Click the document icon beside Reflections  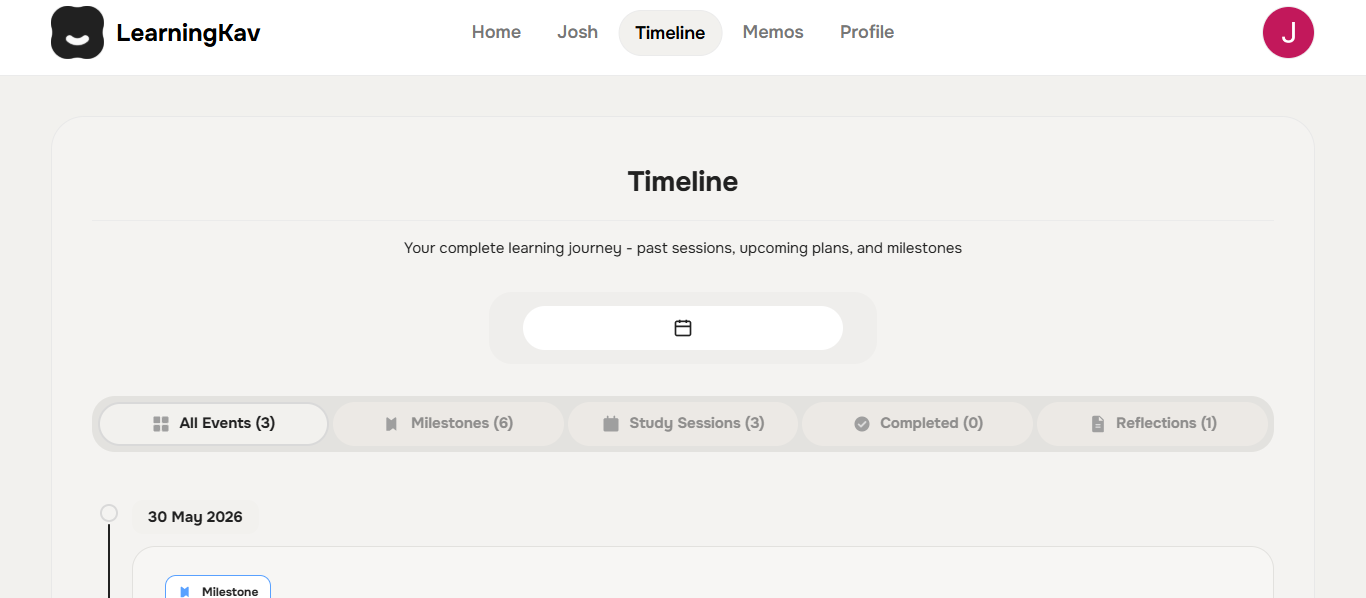1098,424
